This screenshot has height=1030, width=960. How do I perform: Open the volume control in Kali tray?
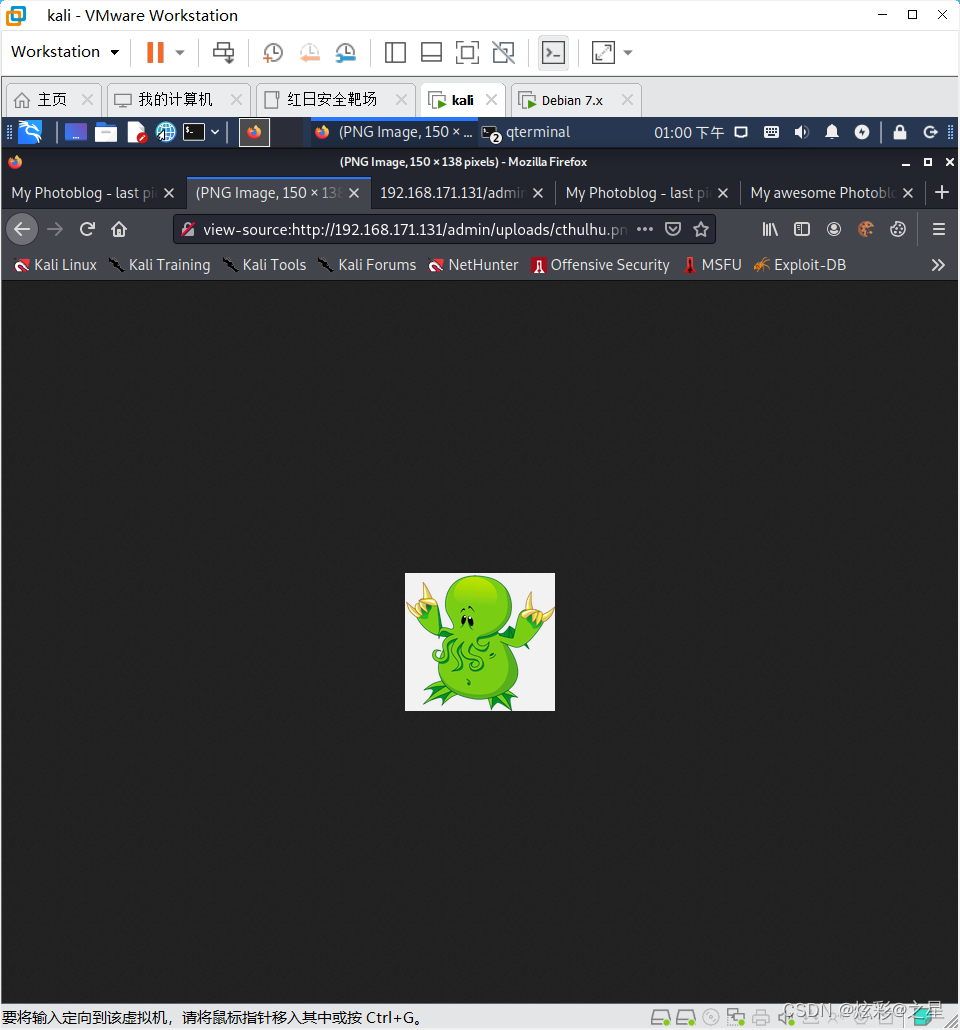801,132
